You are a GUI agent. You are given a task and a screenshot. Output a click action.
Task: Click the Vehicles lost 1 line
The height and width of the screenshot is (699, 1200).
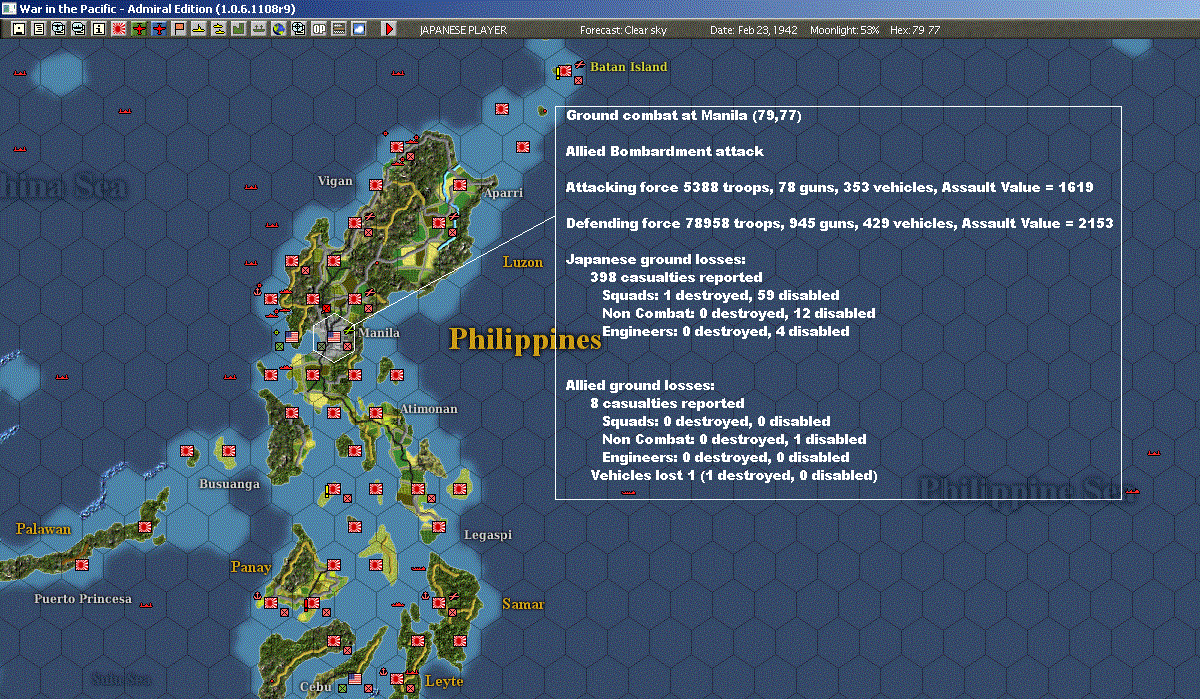(x=734, y=475)
